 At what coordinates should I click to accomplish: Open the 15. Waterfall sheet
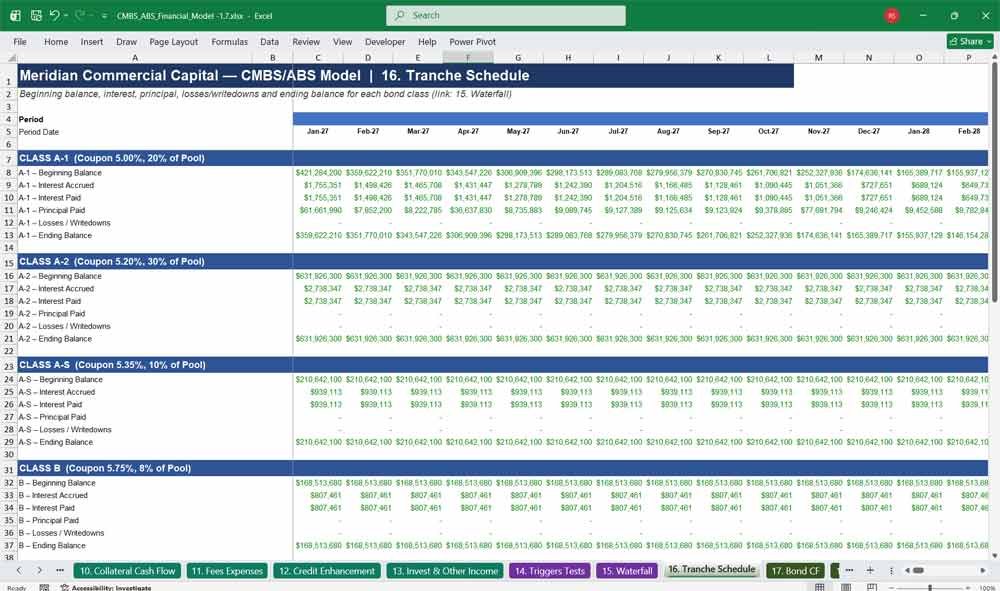click(628, 571)
